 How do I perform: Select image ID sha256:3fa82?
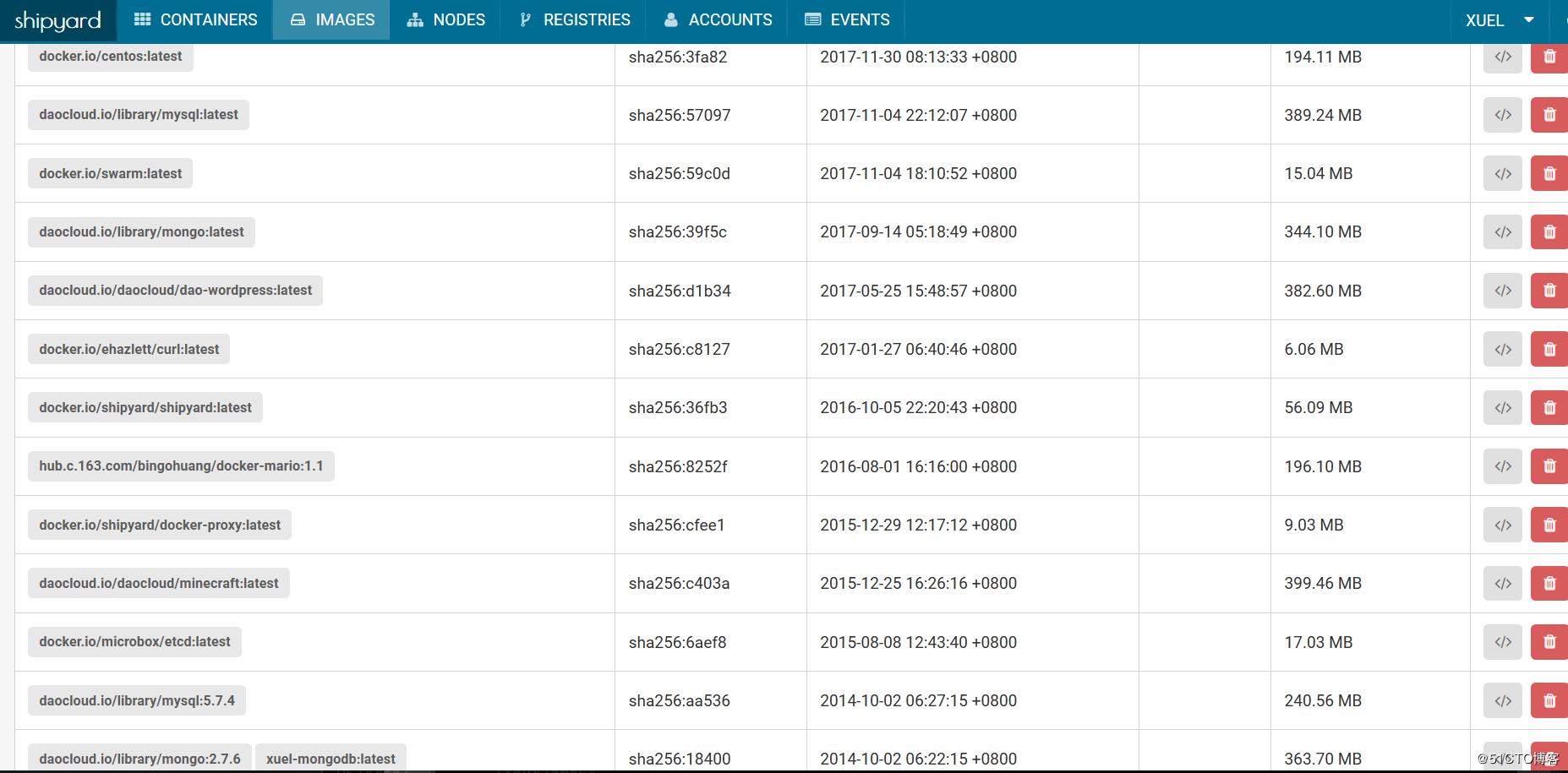tap(678, 57)
